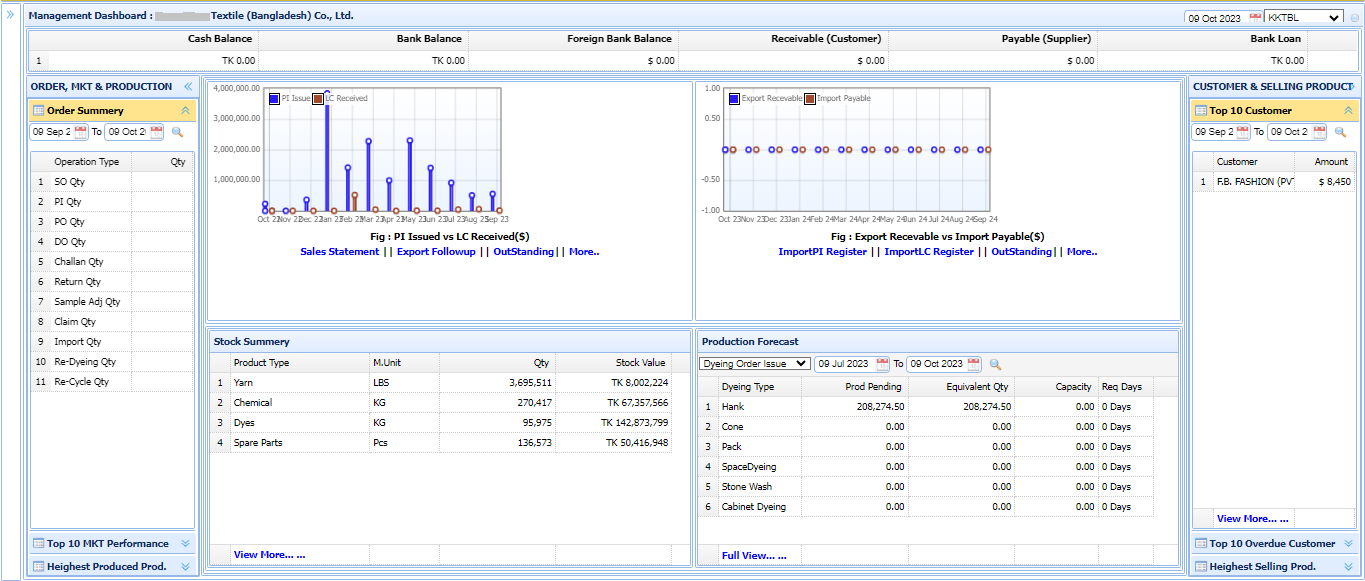The height and width of the screenshot is (581, 1365).
Task: Click Production Forecast 09 Jul 2023 field
Action: pos(846,364)
